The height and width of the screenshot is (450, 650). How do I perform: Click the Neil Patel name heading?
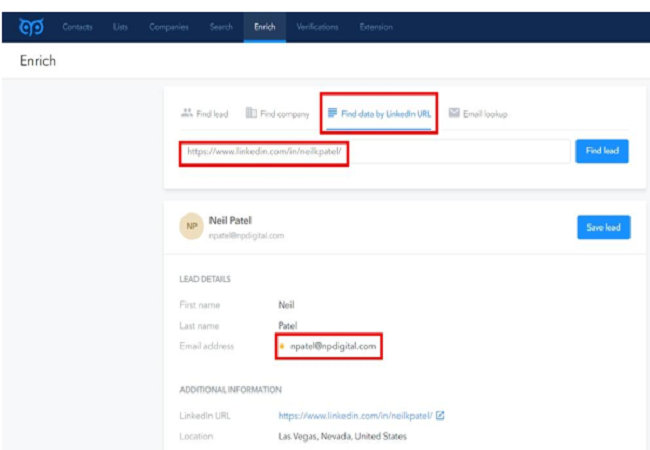click(230, 220)
